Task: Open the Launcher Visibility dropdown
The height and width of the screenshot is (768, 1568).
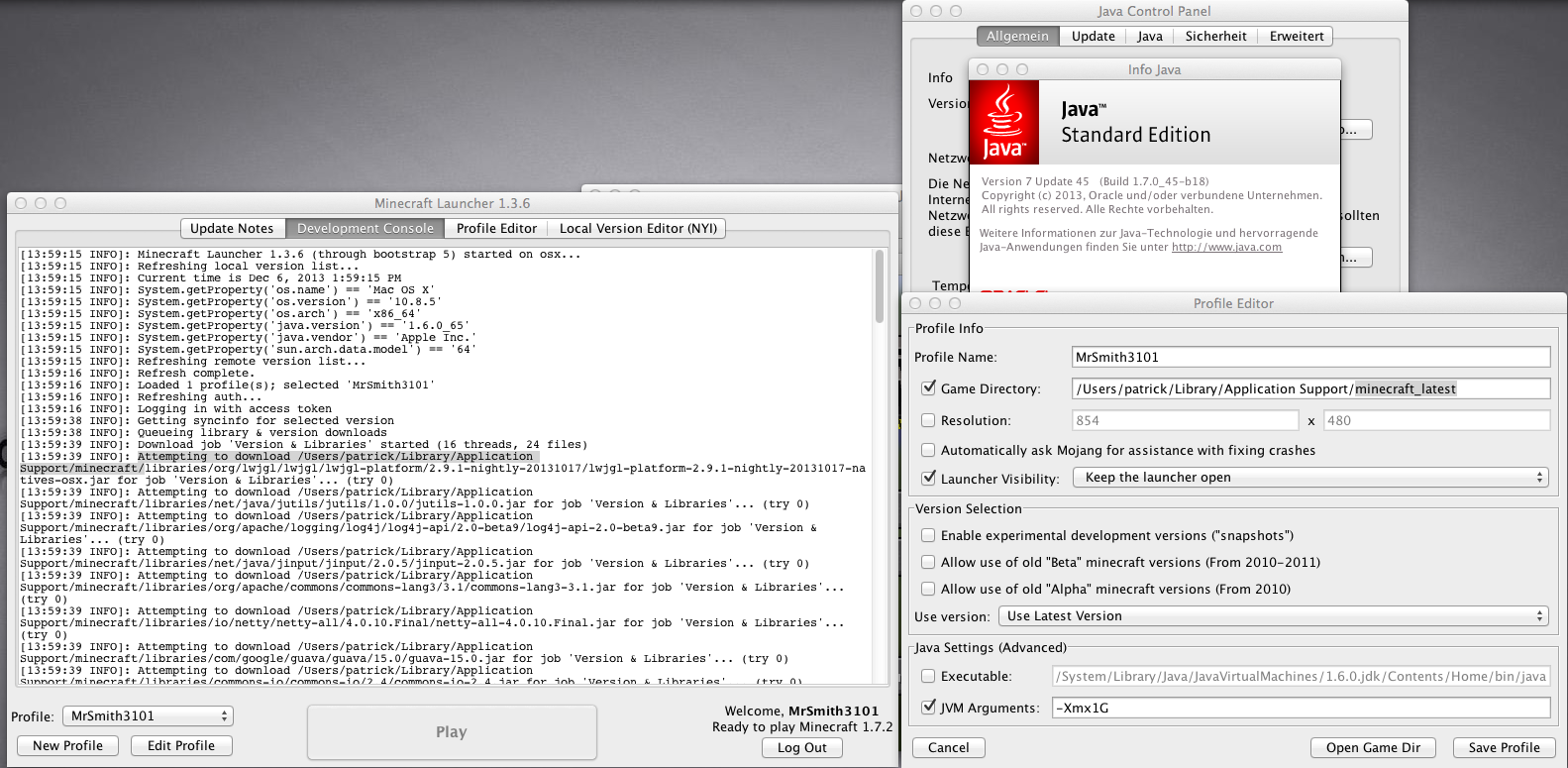Action: [1312, 478]
